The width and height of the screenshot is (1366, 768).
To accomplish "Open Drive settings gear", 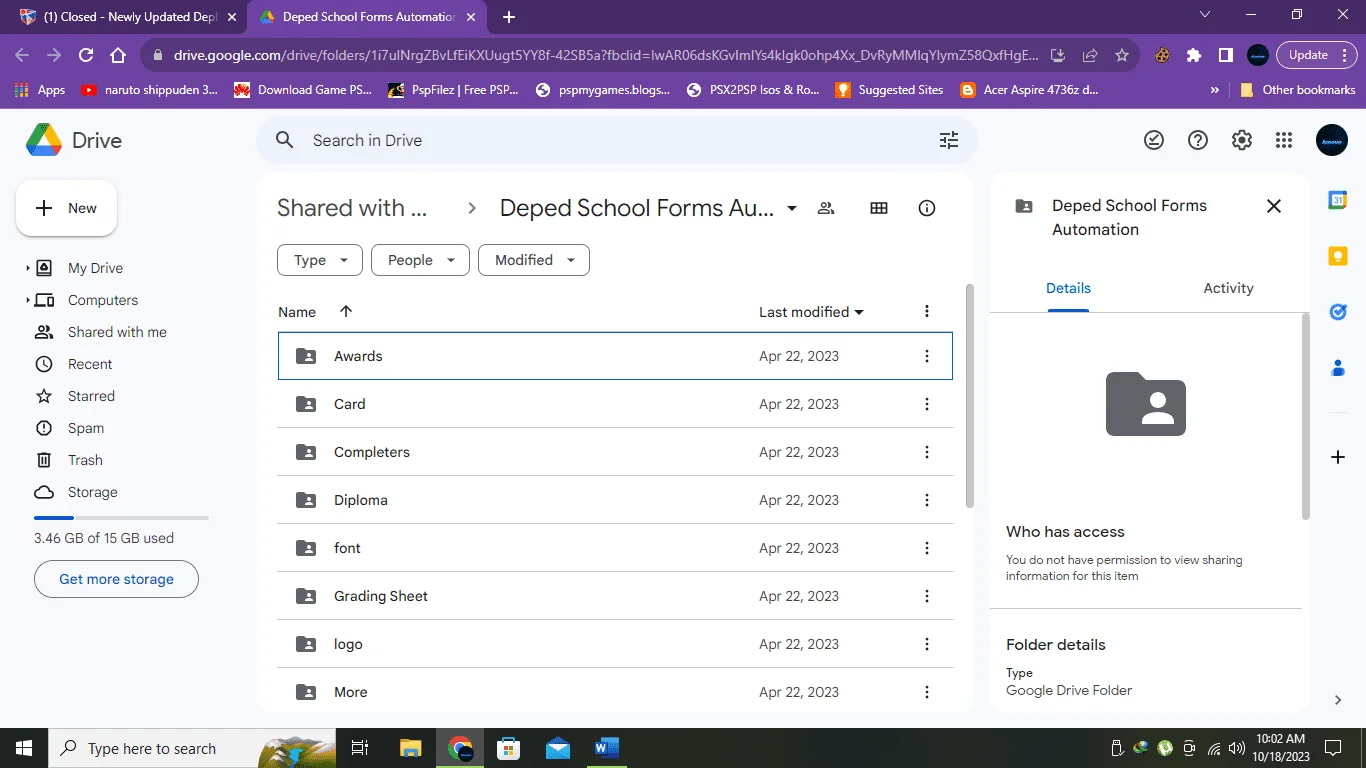I will [x=1242, y=141].
